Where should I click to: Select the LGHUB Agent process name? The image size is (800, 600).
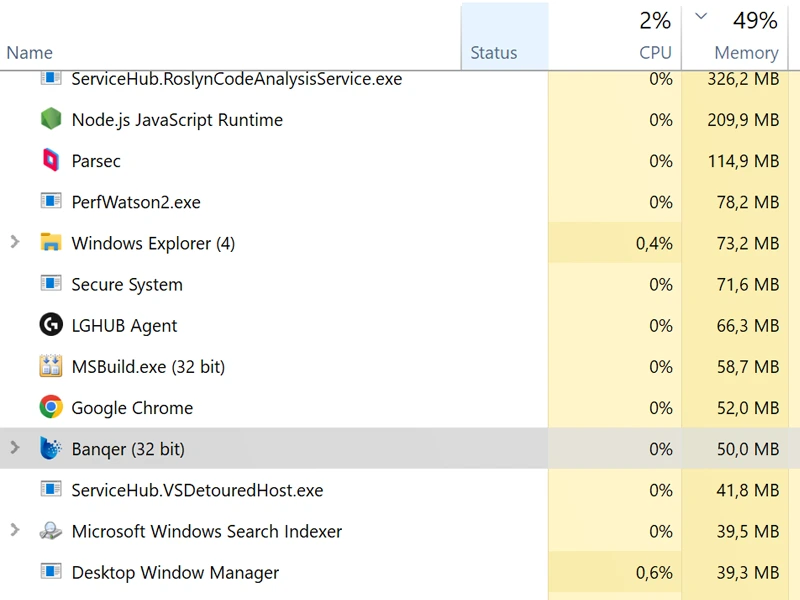124,326
